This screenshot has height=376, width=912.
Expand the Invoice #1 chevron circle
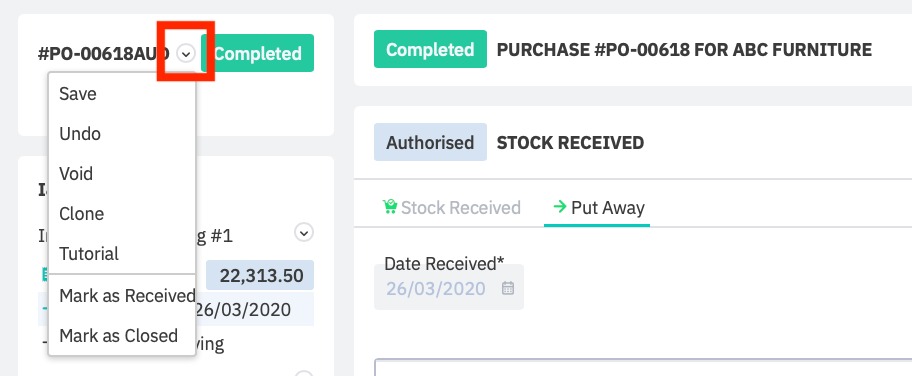pos(304,233)
